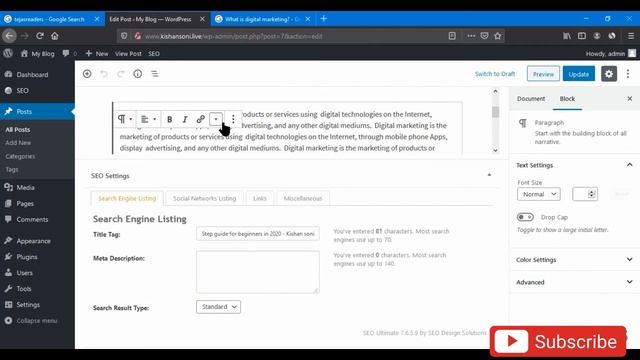Click the comments bubble in admin bar
Viewport: 640px width, 360px height.
click(69, 53)
